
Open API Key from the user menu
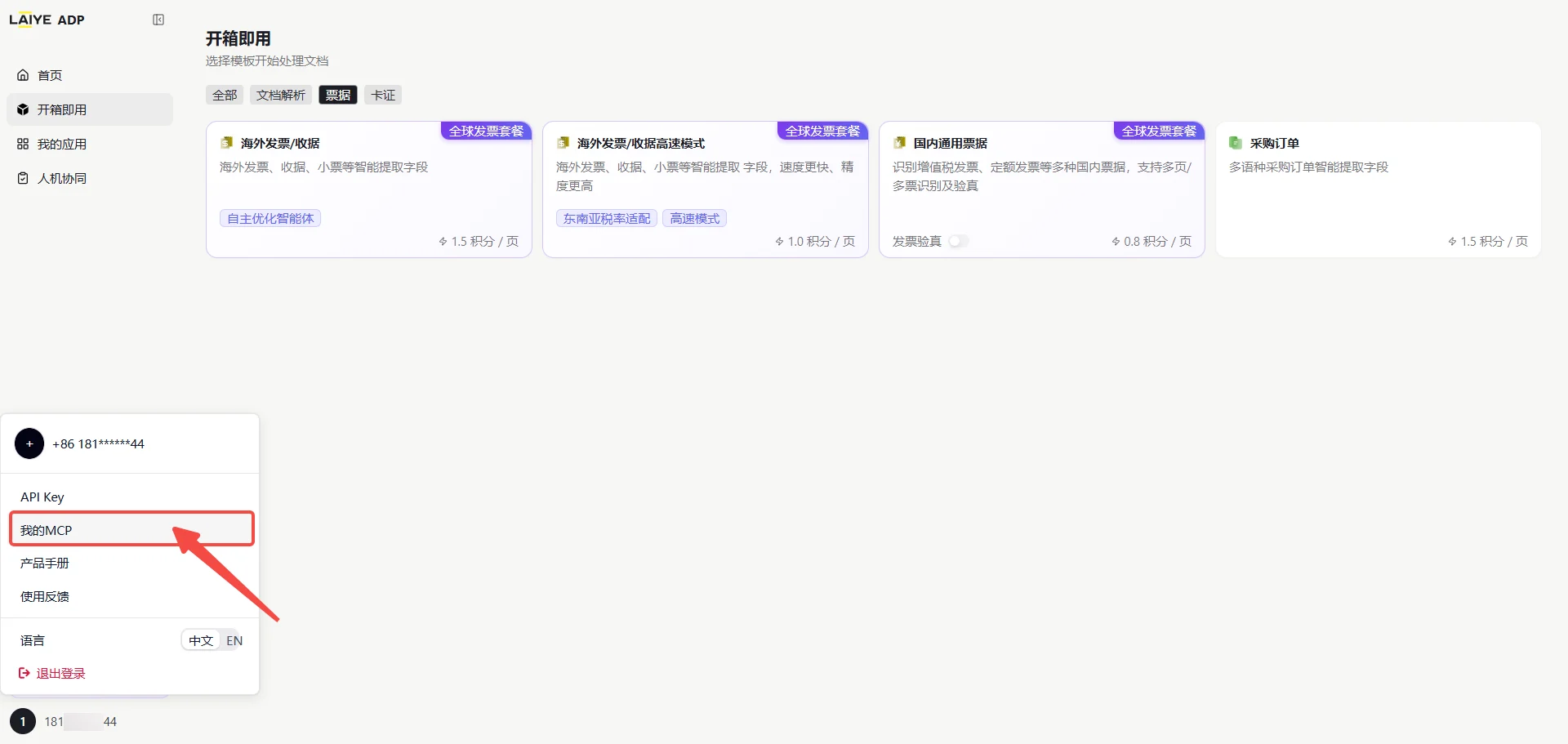[131, 497]
